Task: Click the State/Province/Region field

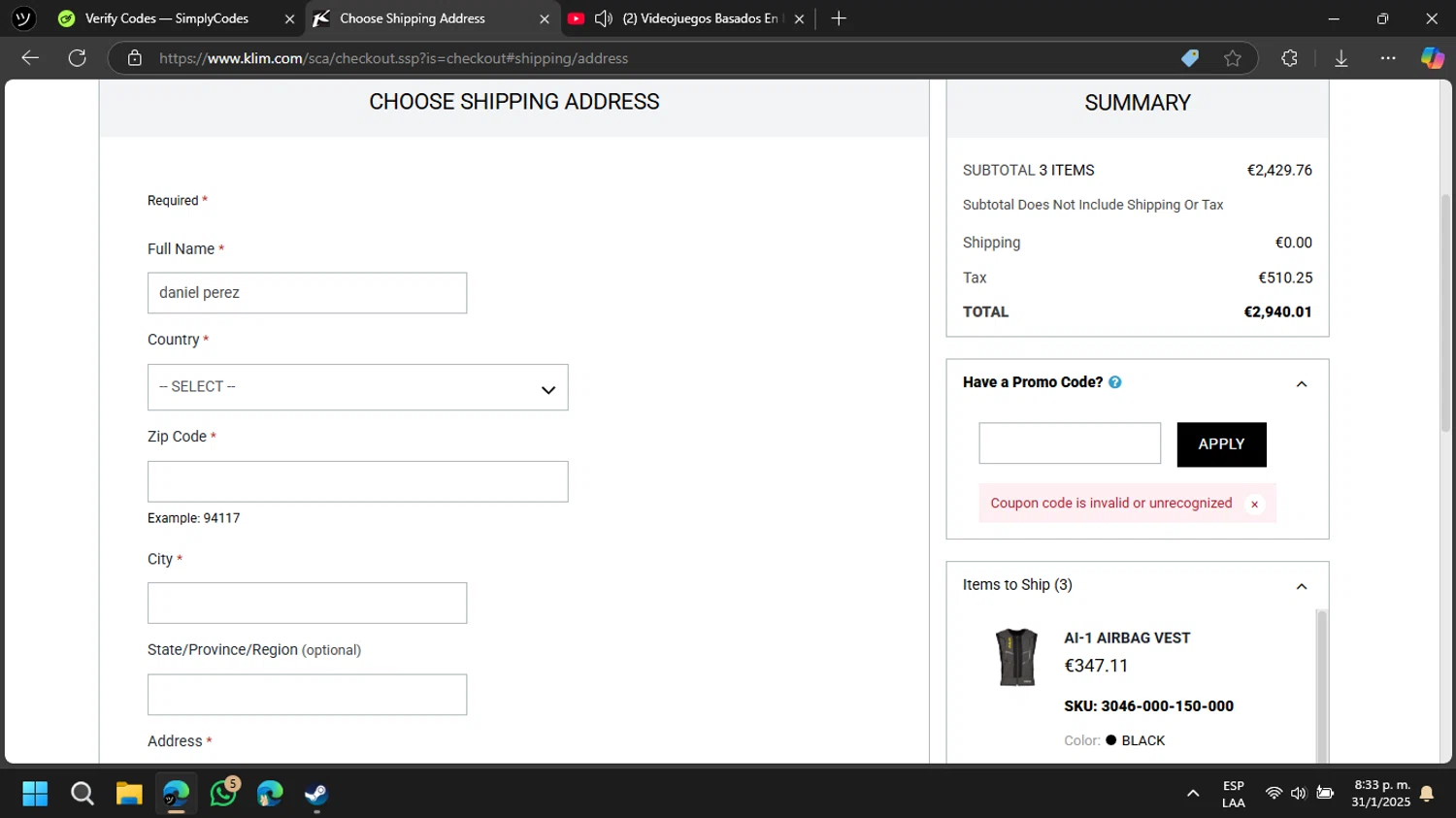Action: pyautogui.click(x=307, y=695)
